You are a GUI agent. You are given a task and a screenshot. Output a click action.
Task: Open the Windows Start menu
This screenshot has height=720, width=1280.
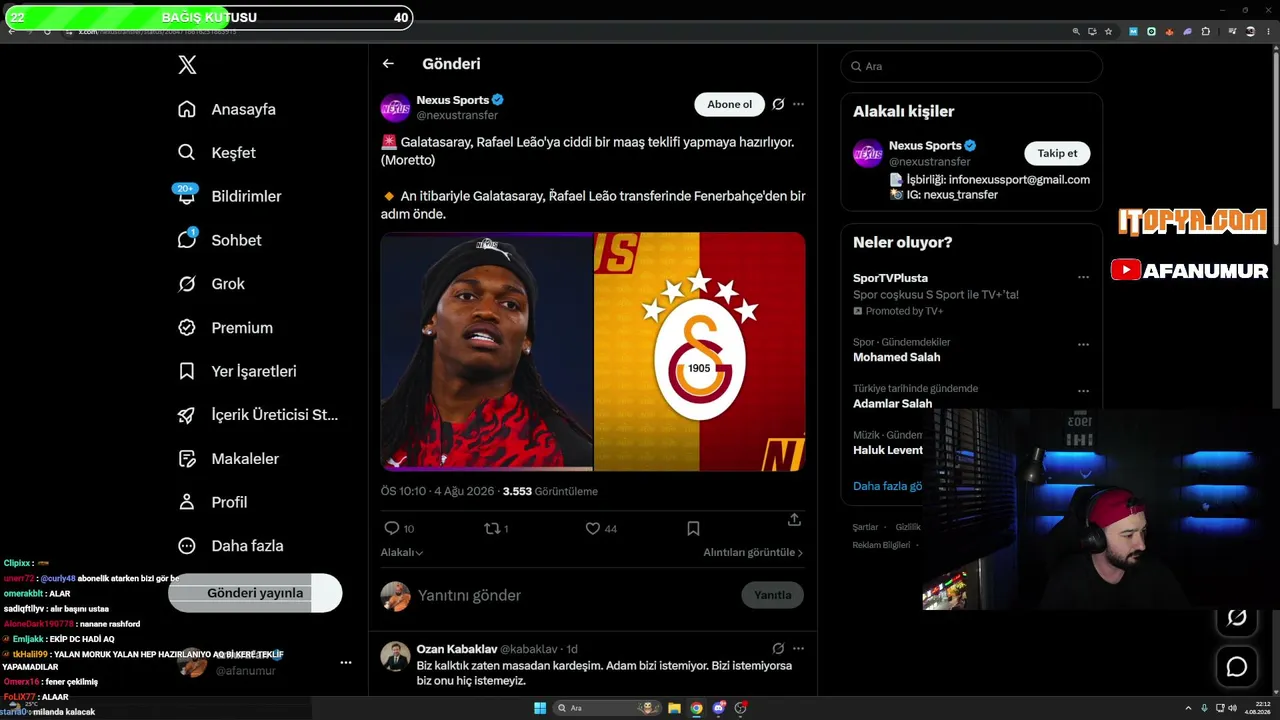click(540, 708)
